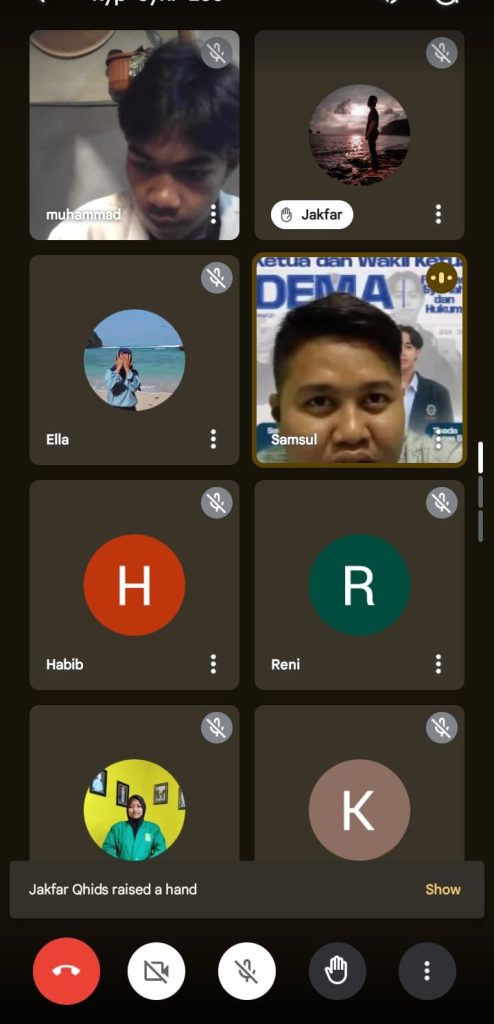Toggle the camera on from bottom bar

pyautogui.click(x=156, y=971)
